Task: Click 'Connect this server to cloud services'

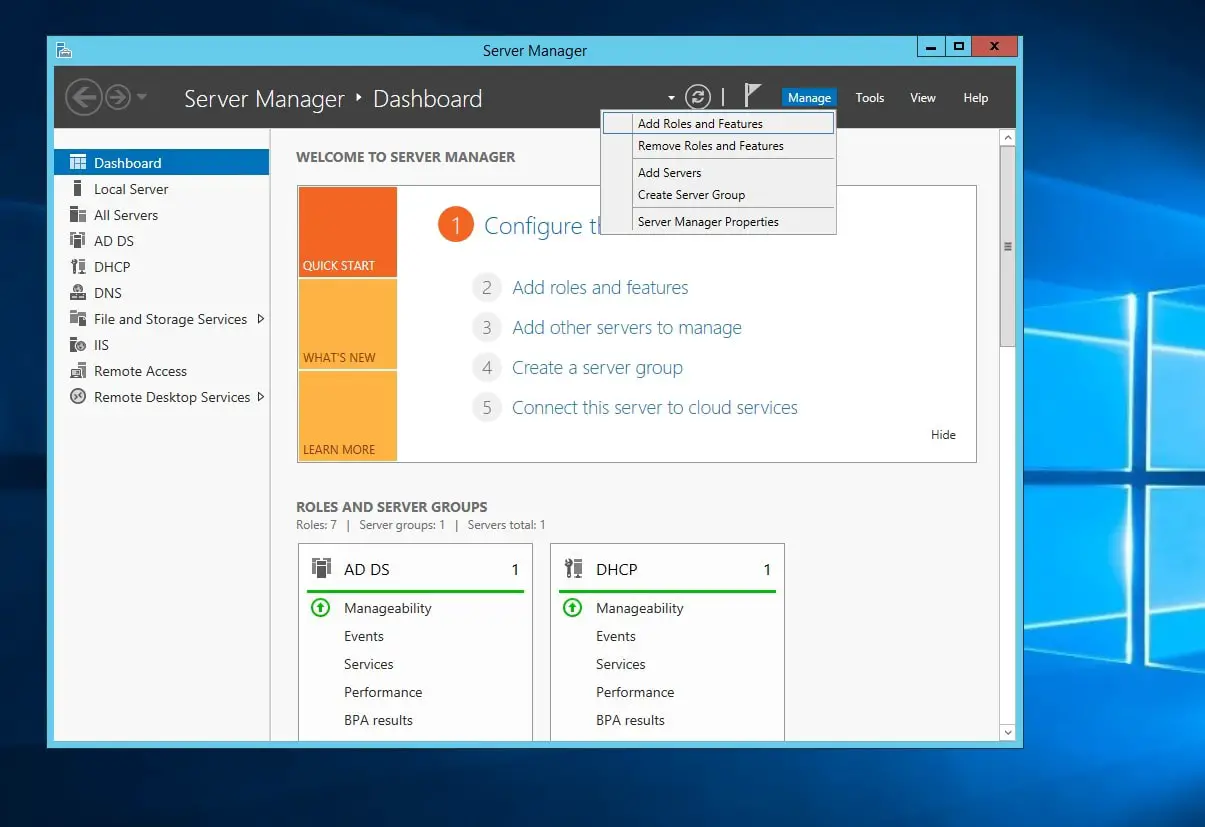Action: [655, 407]
